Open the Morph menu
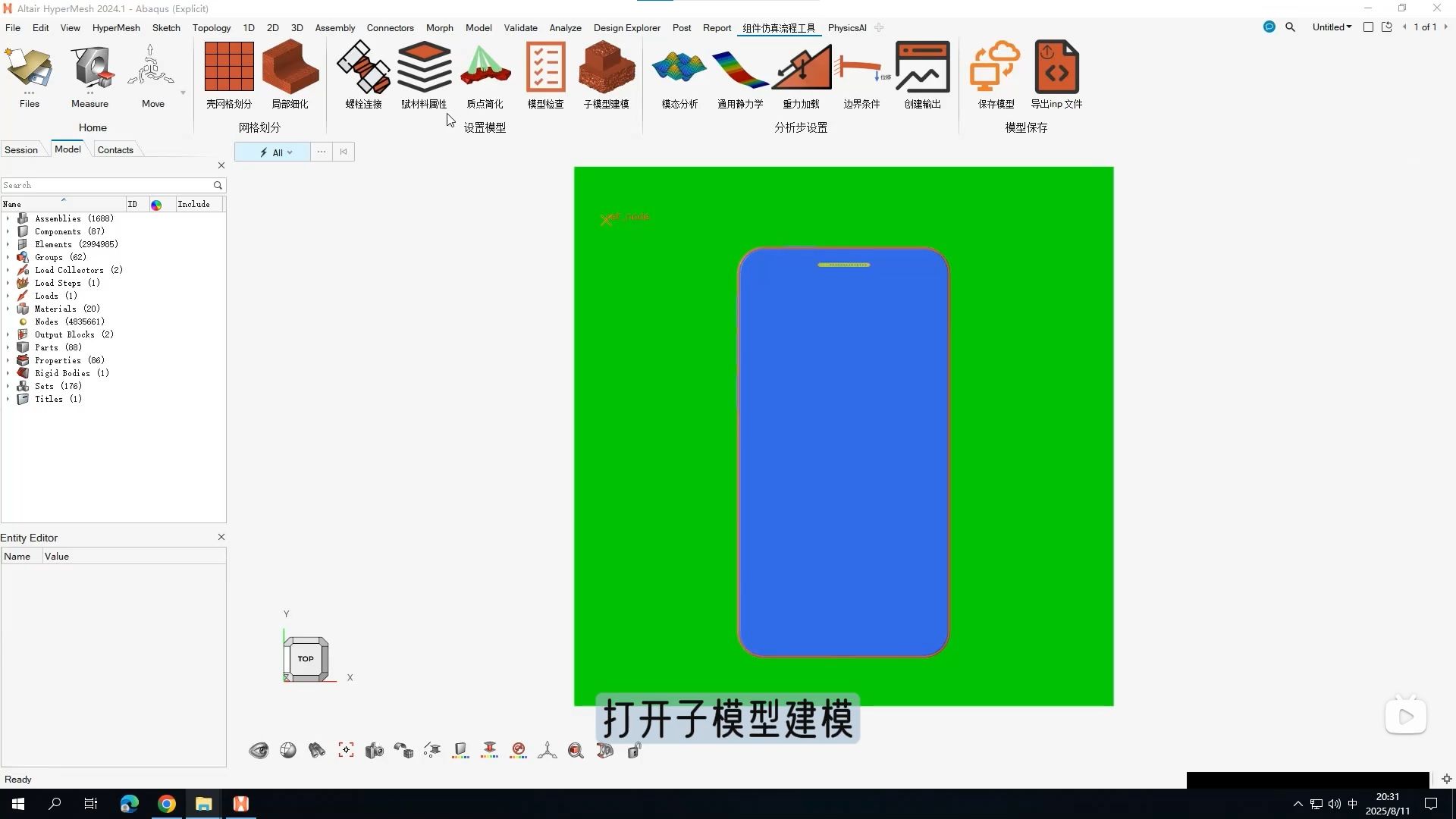 tap(439, 27)
